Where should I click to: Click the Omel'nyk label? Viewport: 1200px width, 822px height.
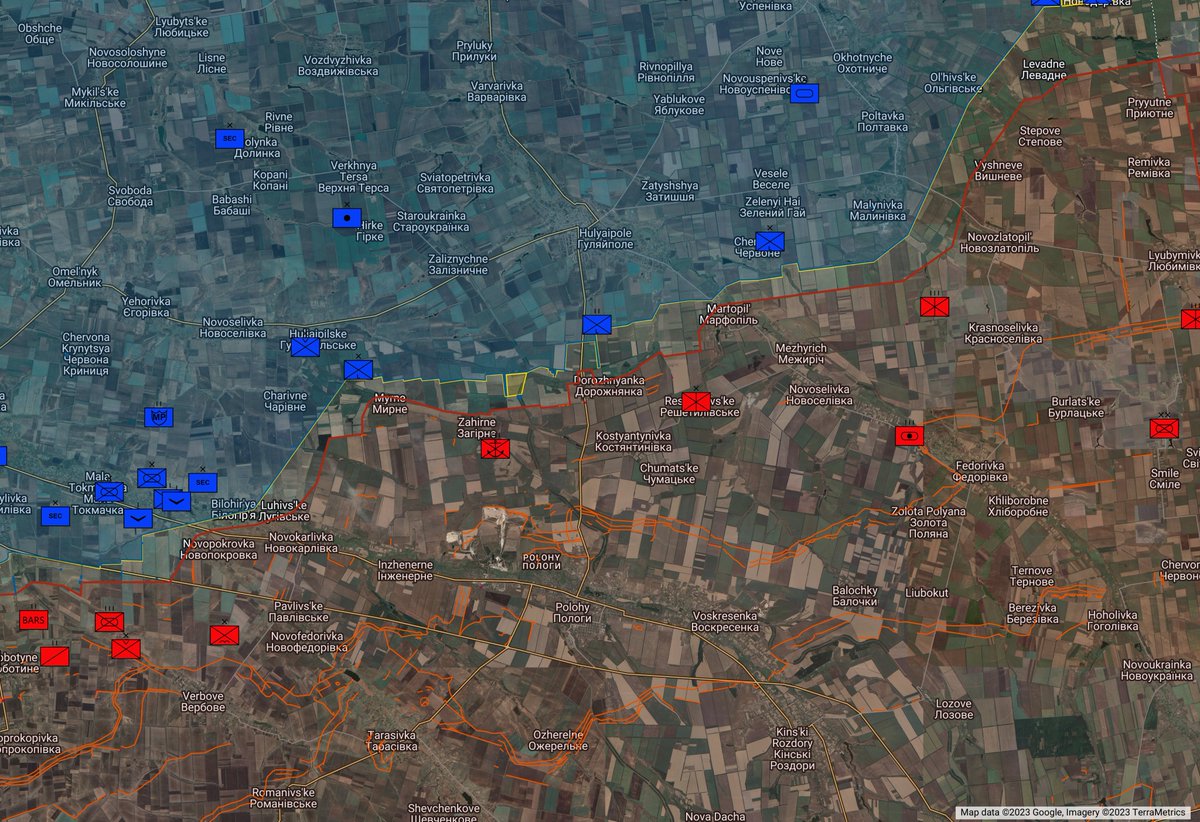pos(76,277)
